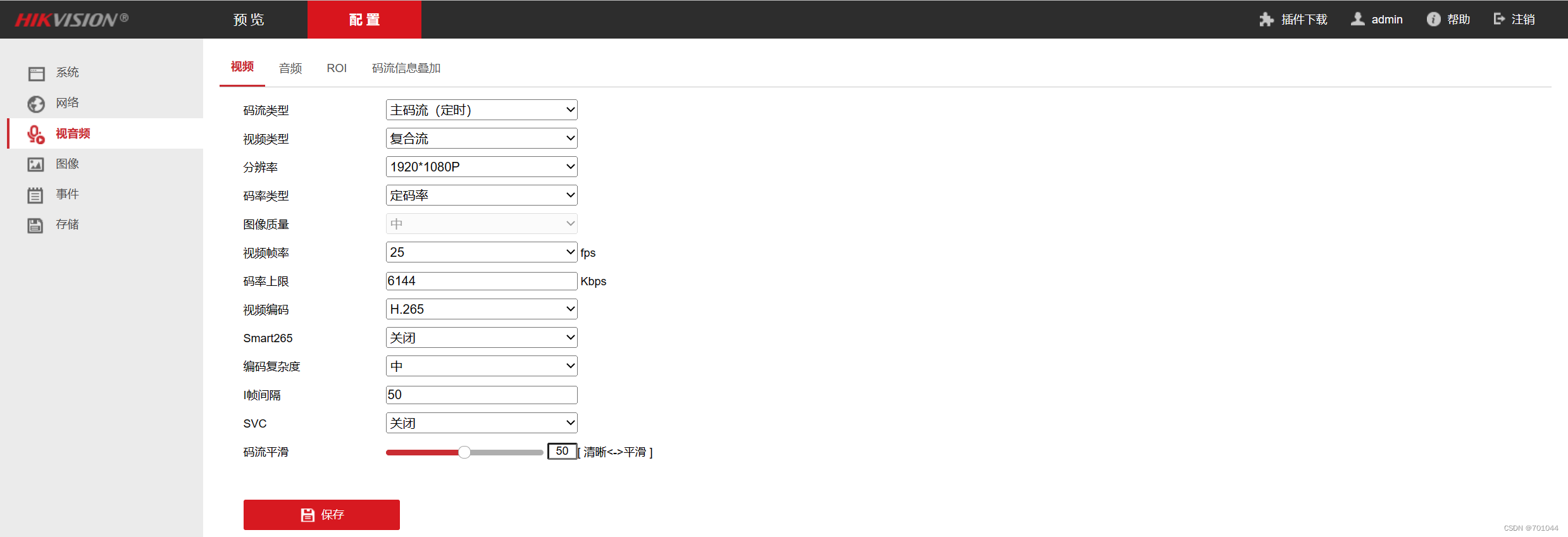The height and width of the screenshot is (537, 1568).
Task: Click the I帧间隔 field showing 50
Action: [482, 395]
